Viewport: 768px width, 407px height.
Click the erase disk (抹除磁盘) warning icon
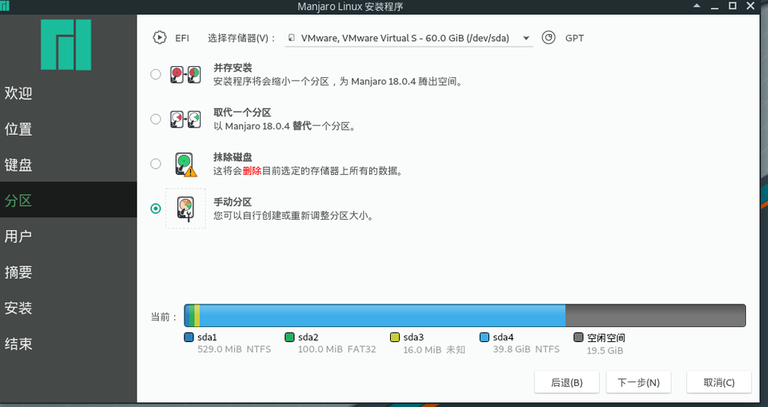pyautogui.click(x=186, y=164)
